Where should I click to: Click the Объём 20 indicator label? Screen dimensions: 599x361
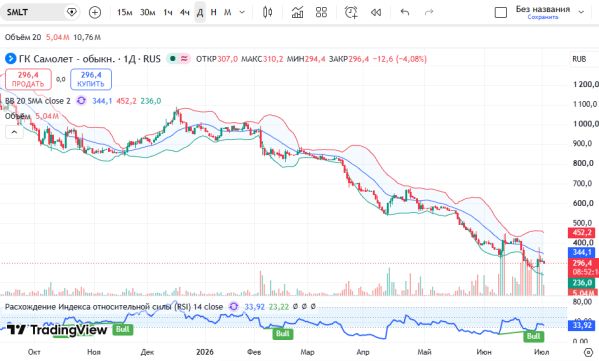[x=23, y=37]
